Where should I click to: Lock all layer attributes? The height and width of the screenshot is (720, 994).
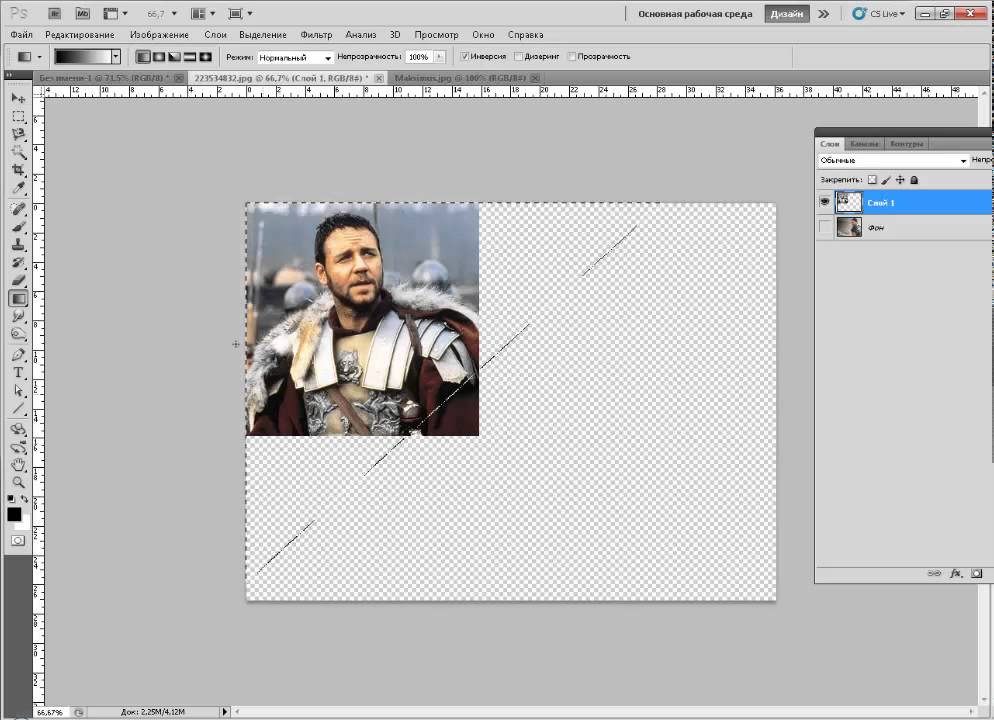(914, 180)
